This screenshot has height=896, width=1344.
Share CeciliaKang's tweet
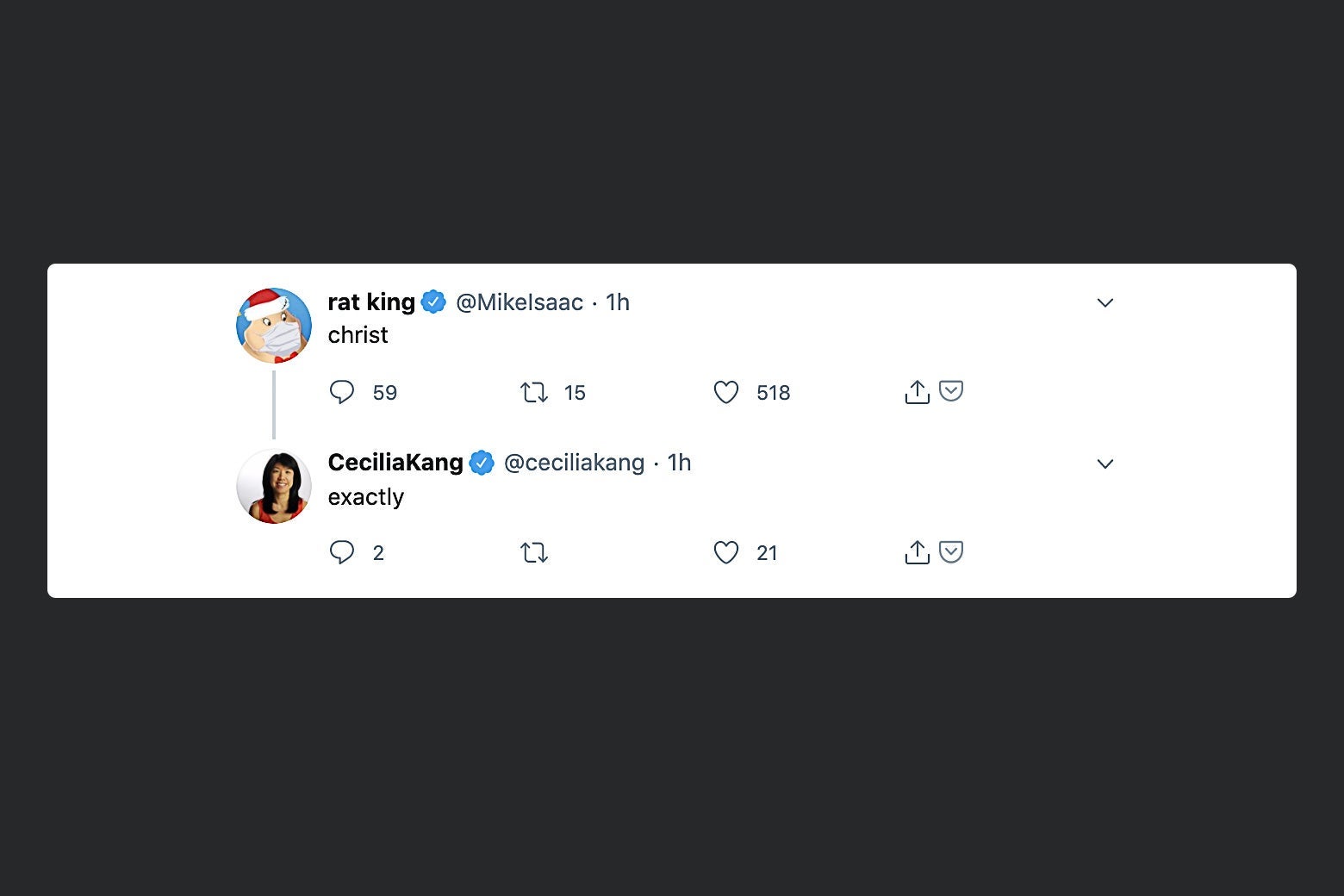pyautogui.click(x=917, y=552)
